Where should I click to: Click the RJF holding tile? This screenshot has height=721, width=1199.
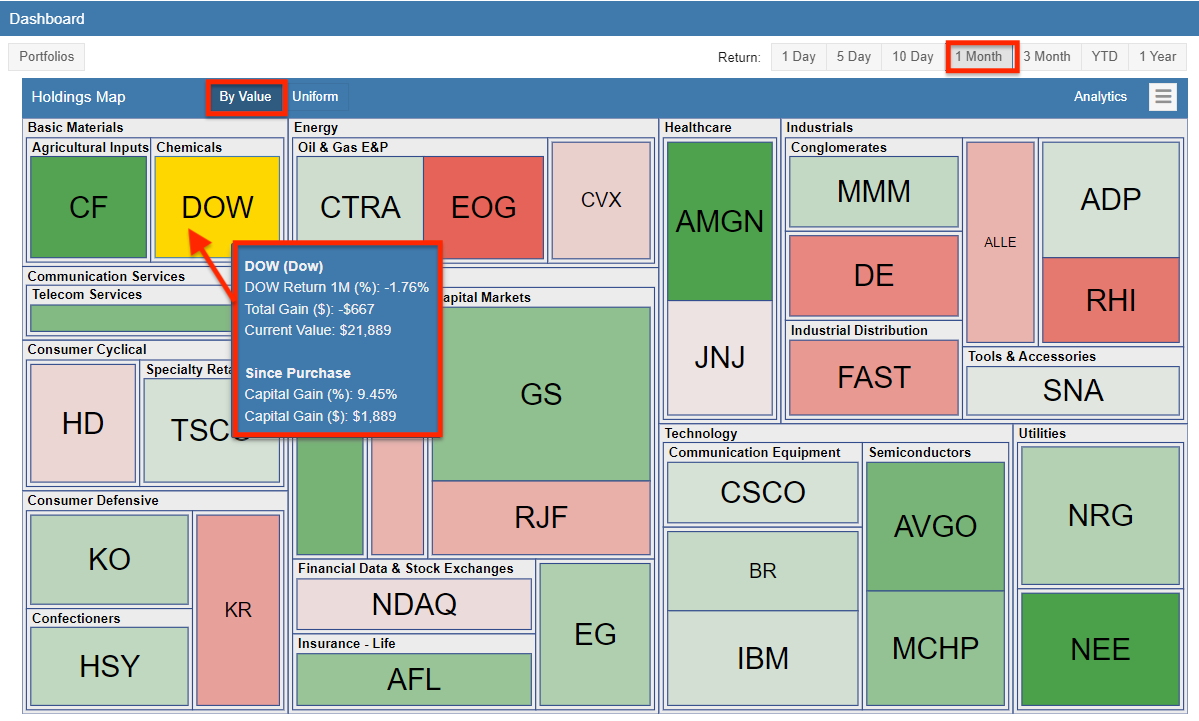541,518
